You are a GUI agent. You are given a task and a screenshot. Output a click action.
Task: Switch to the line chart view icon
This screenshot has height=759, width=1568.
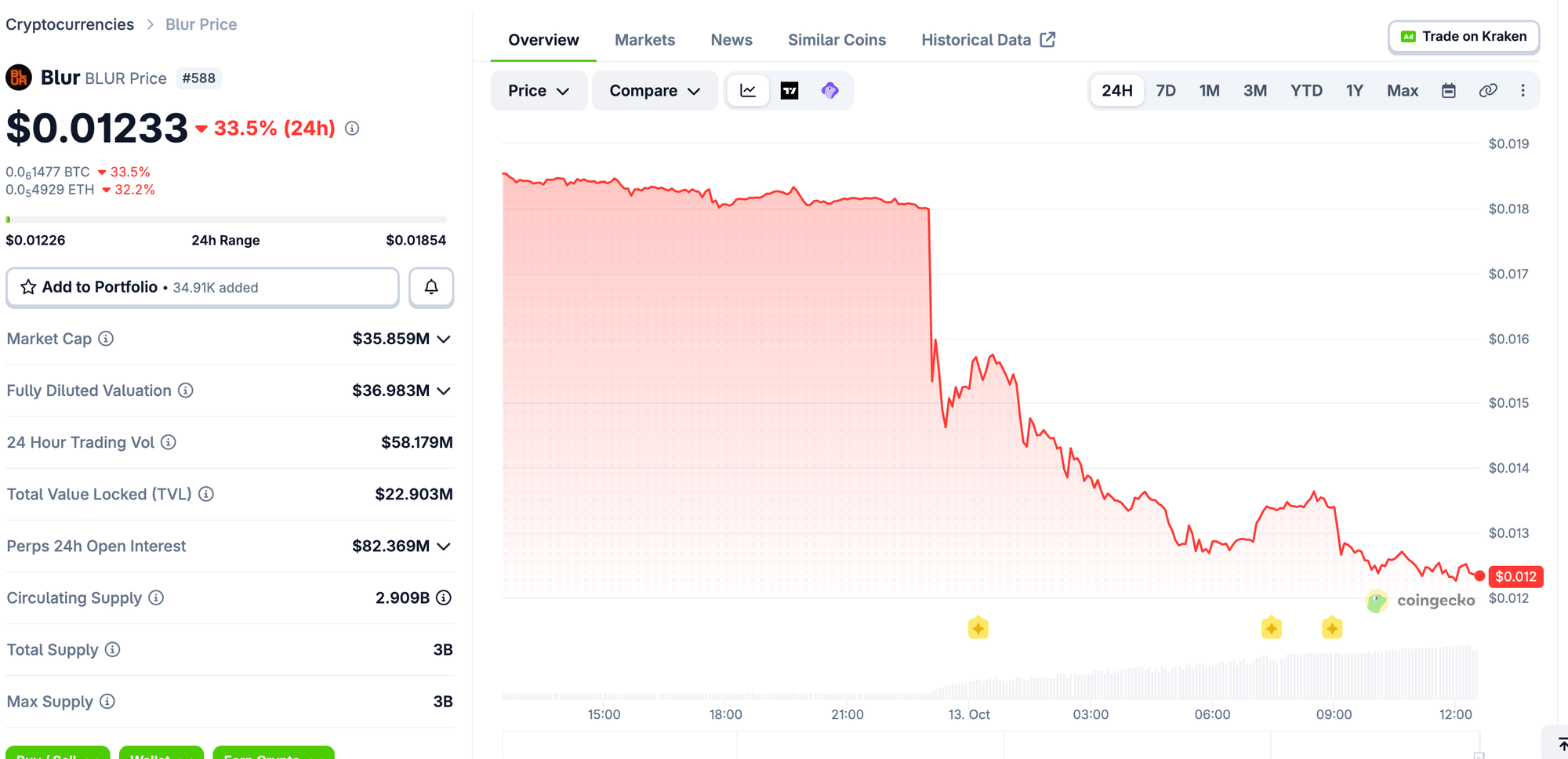748,91
